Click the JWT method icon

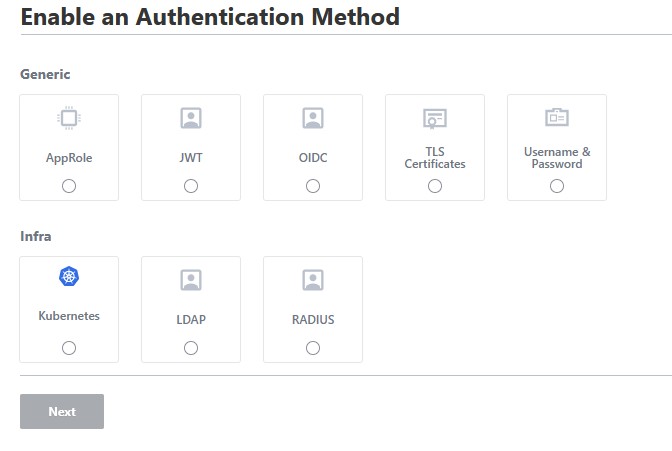(191, 118)
